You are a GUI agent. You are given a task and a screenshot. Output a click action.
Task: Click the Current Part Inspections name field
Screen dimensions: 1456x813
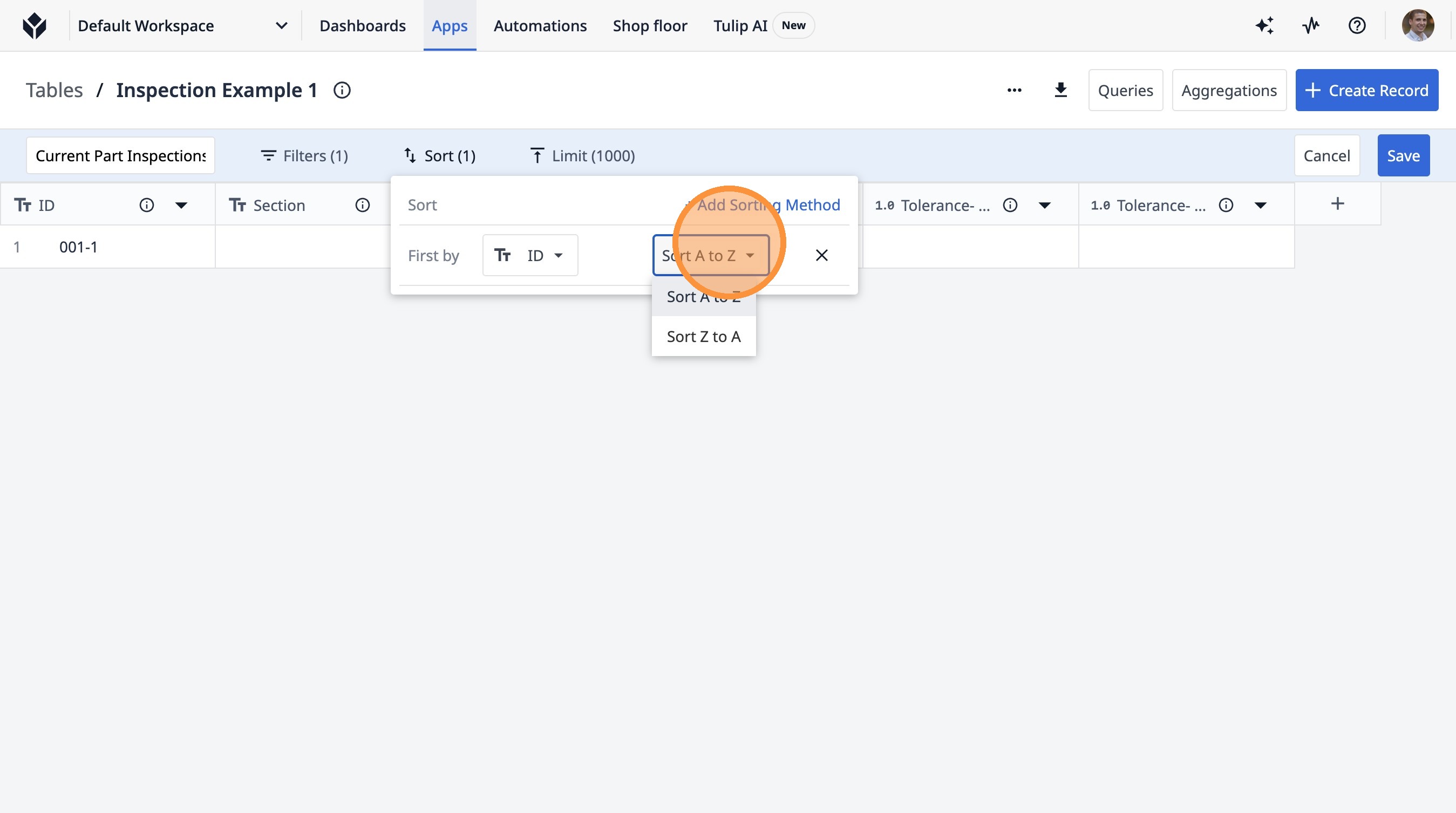(x=120, y=155)
